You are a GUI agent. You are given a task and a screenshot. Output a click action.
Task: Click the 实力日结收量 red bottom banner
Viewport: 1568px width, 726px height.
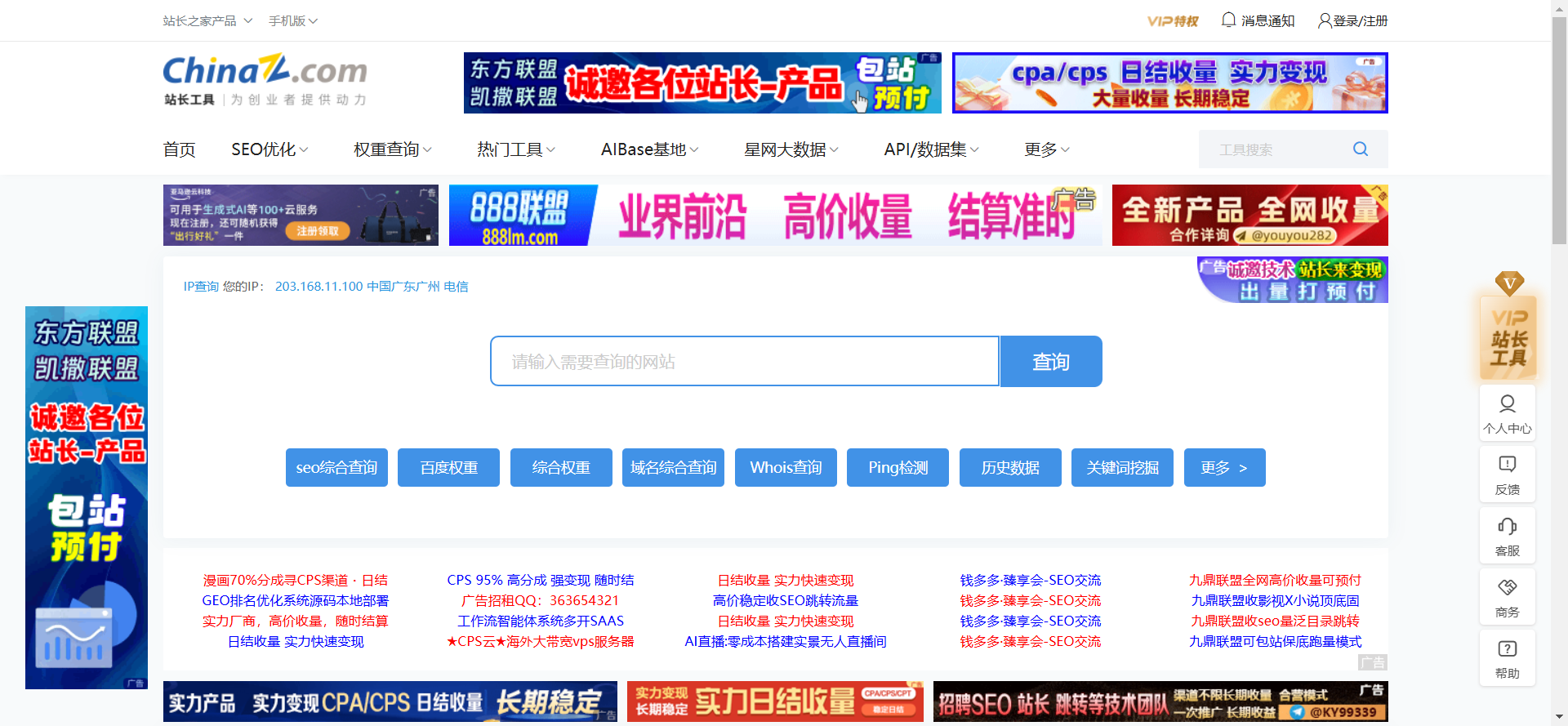click(x=775, y=702)
